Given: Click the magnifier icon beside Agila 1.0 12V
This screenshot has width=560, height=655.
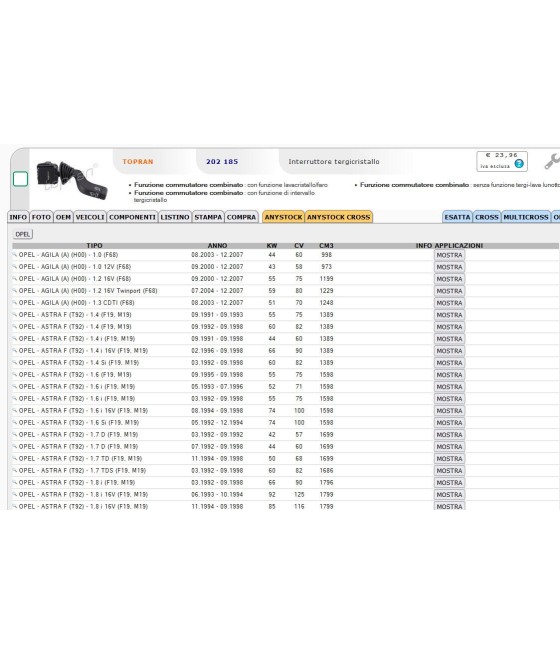Looking at the screenshot, I should pyautogui.click(x=15, y=267).
